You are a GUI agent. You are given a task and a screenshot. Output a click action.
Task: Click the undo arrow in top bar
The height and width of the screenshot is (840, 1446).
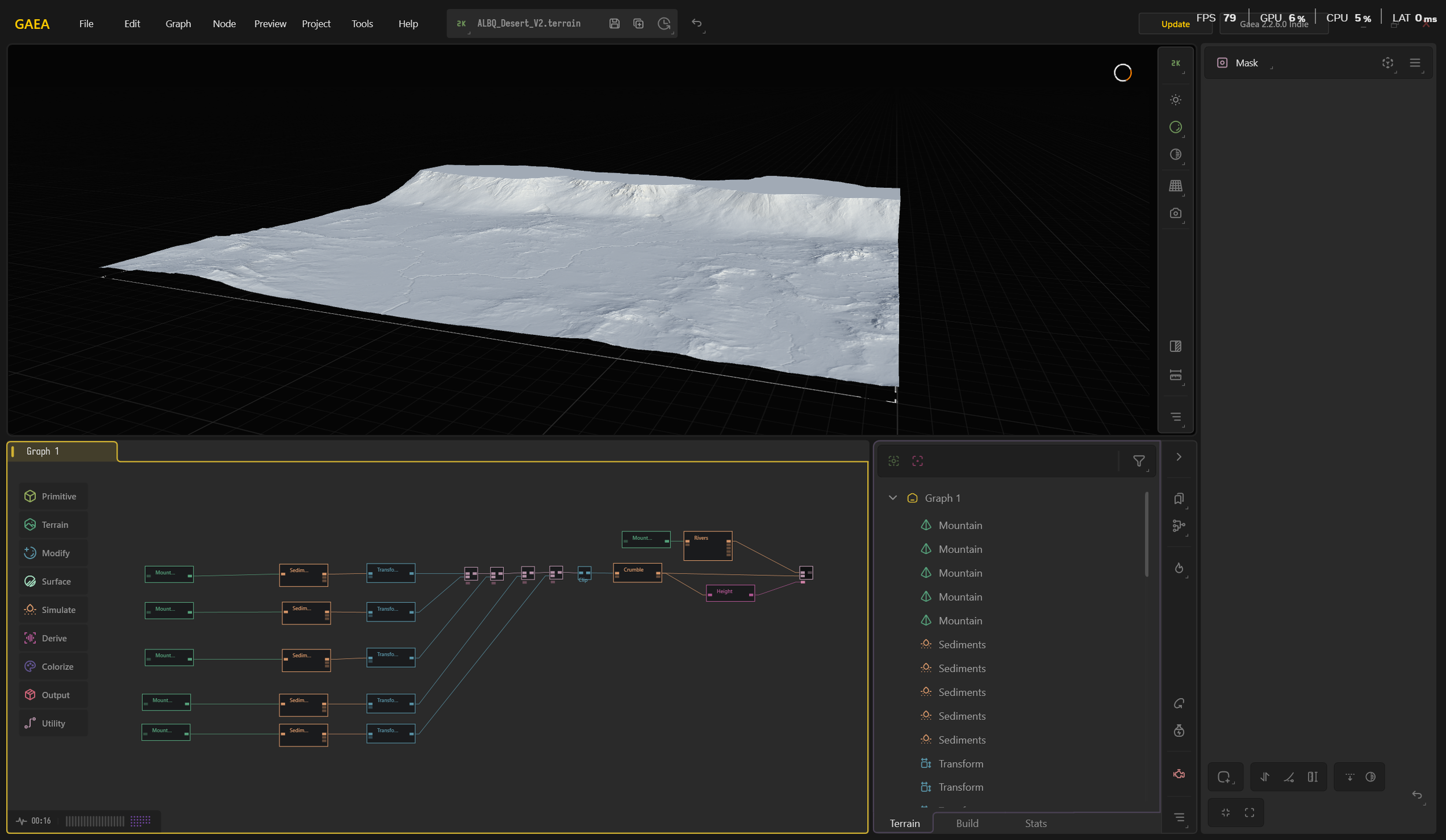pyautogui.click(x=696, y=23)
